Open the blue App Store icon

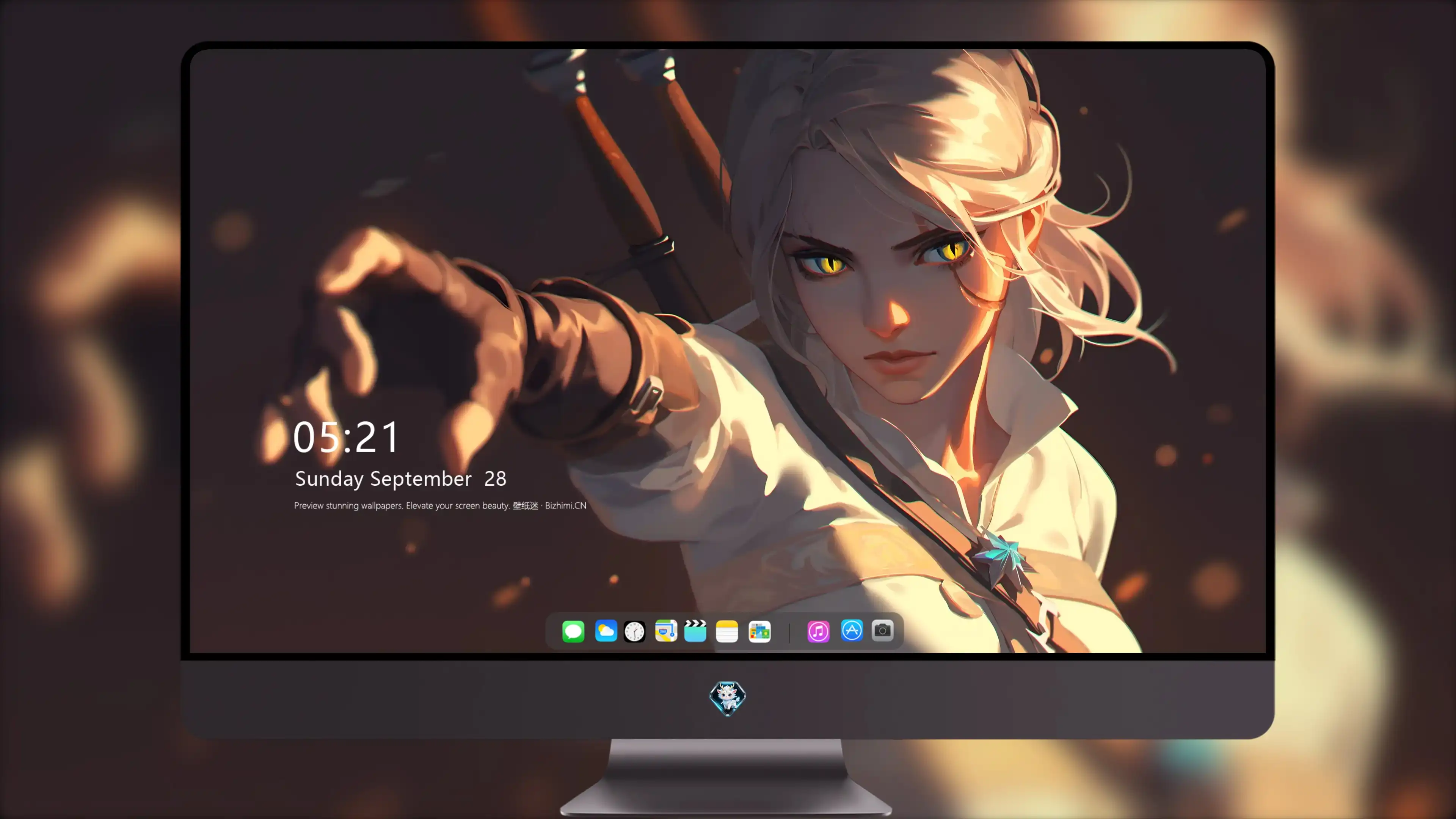pyautogui.click(x=852, y=630)
